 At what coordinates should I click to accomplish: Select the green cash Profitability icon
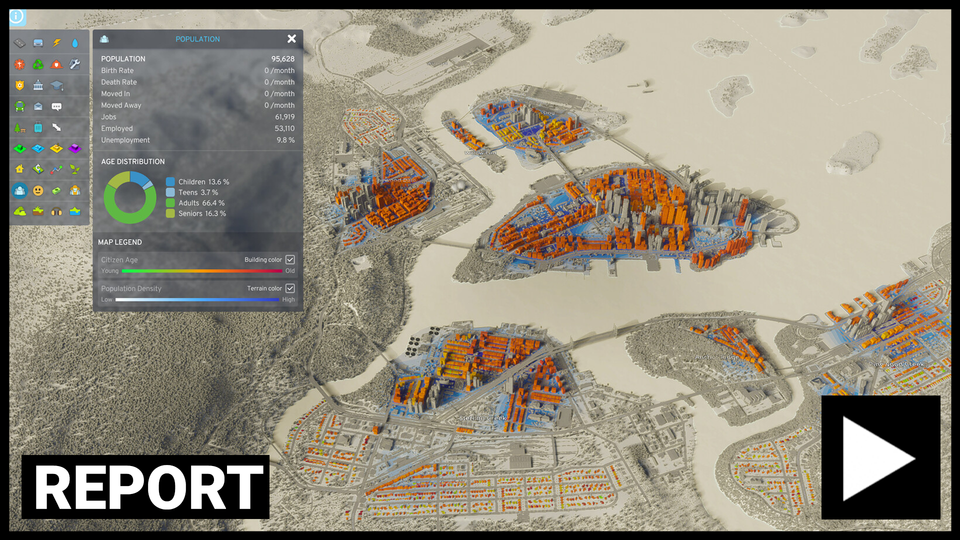point(56,190)
